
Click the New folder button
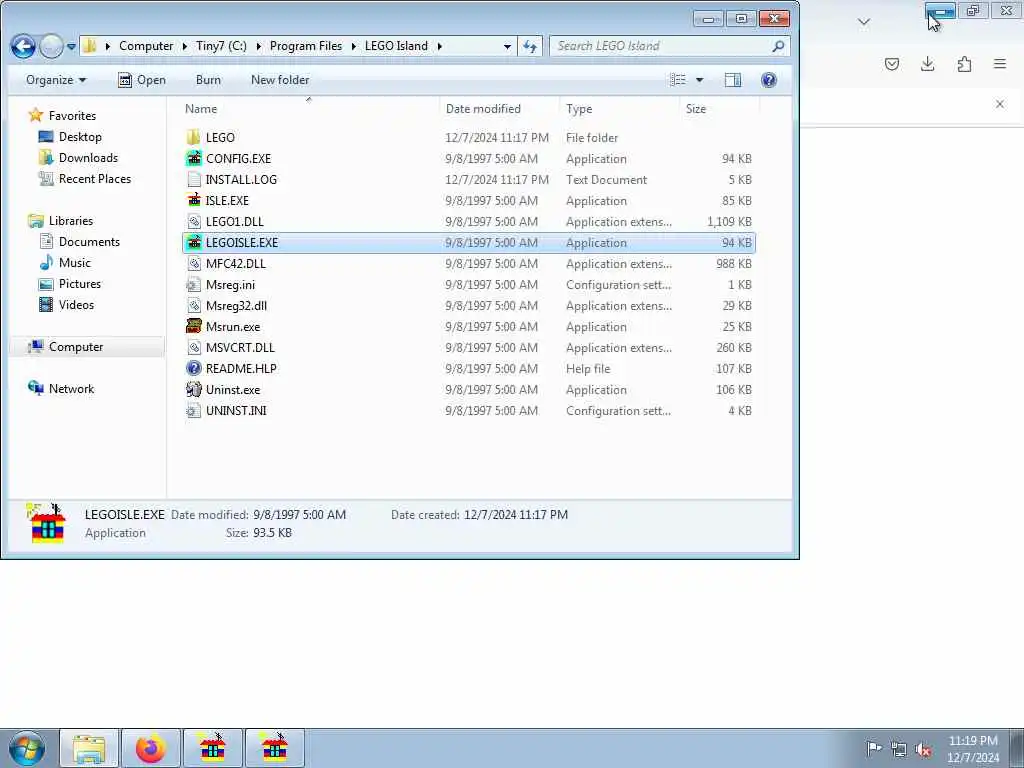click(280, 80)
